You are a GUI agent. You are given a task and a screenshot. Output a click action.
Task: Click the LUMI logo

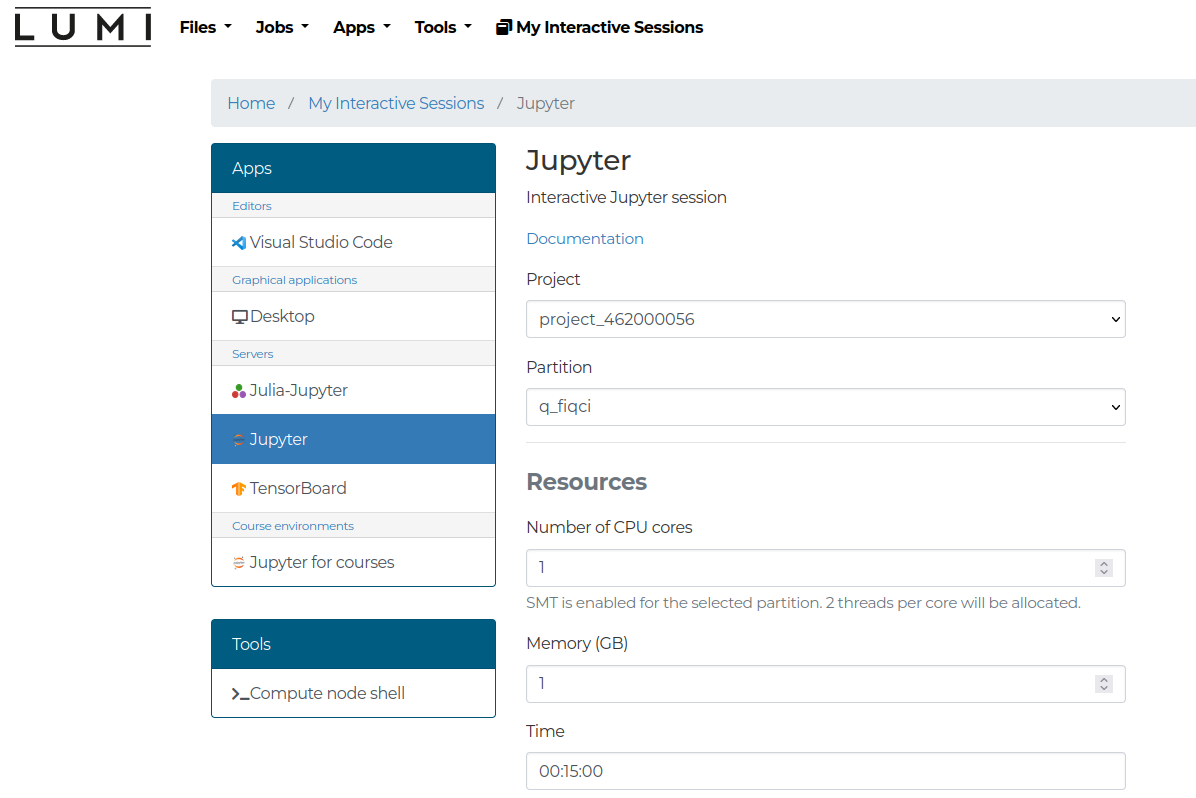pyautogui.click(x=82, y=27)
